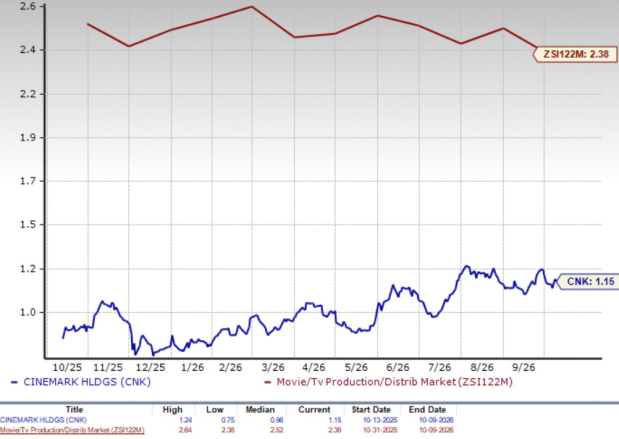Click the High column header

tap(173, 409)
